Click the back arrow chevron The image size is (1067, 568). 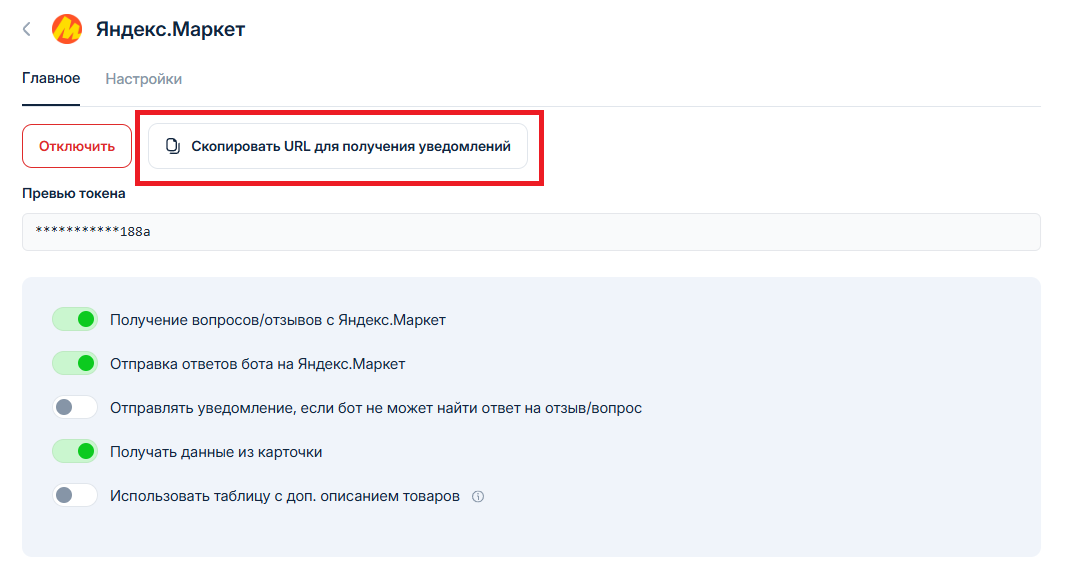(27, 30)
